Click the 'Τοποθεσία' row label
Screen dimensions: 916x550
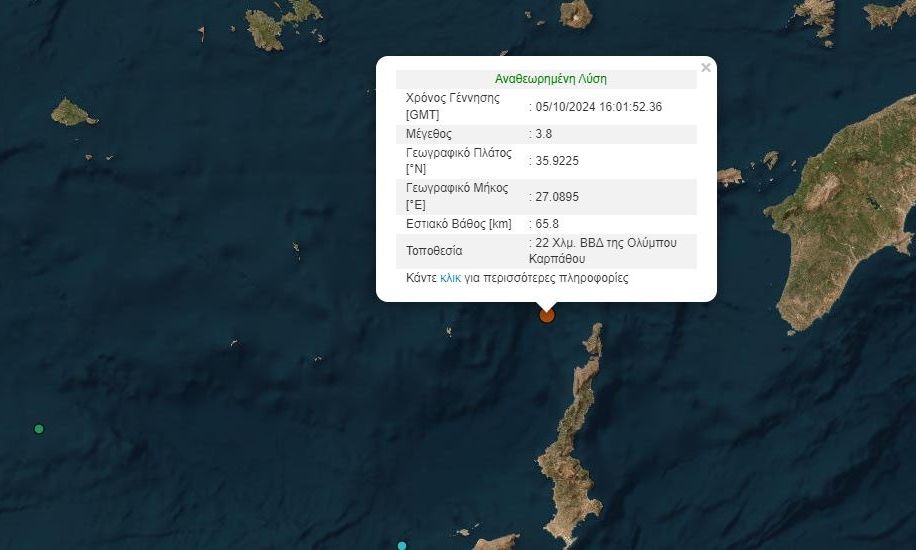coord(435,251)
